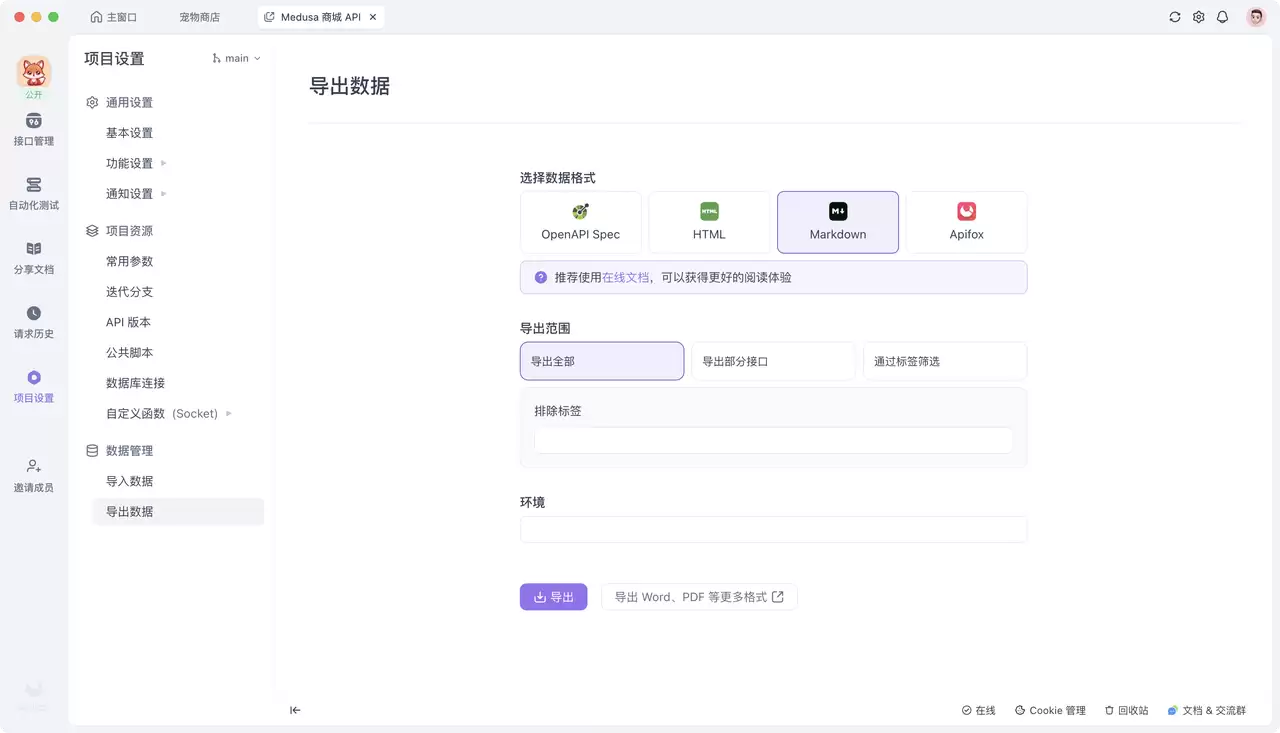
Task: Click the user avatar top right
Action: [x=1256, y=17]
